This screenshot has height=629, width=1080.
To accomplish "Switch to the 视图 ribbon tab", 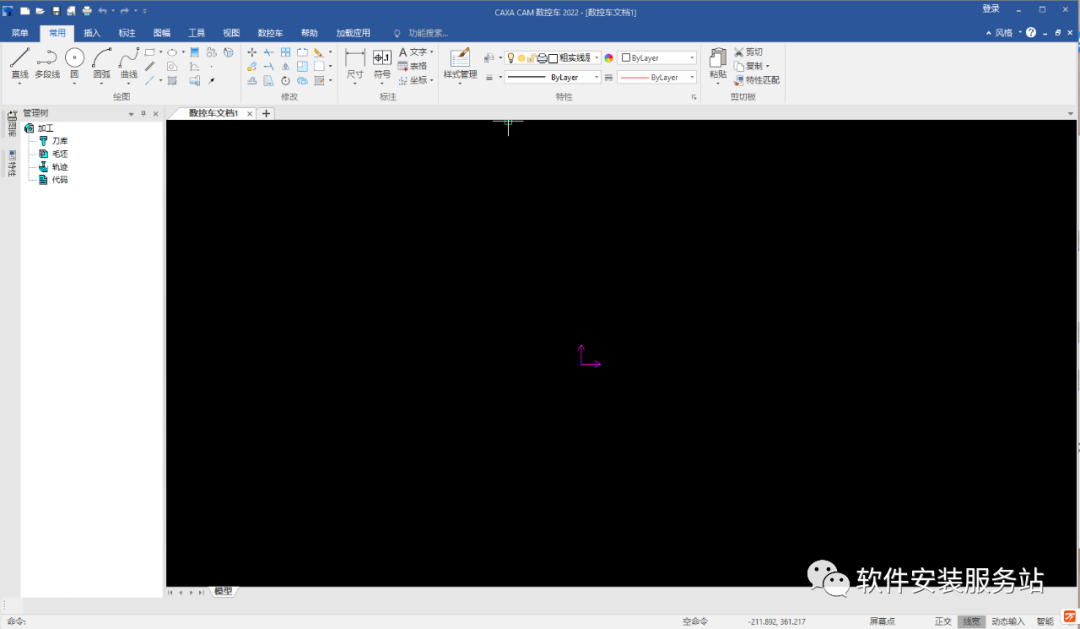I will tap(231, 32).
